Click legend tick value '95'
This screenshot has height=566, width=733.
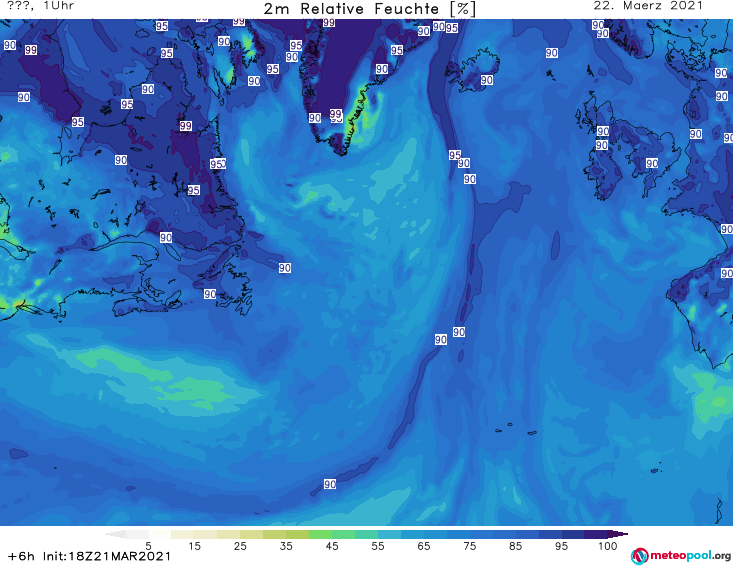[x=561, y=546]
